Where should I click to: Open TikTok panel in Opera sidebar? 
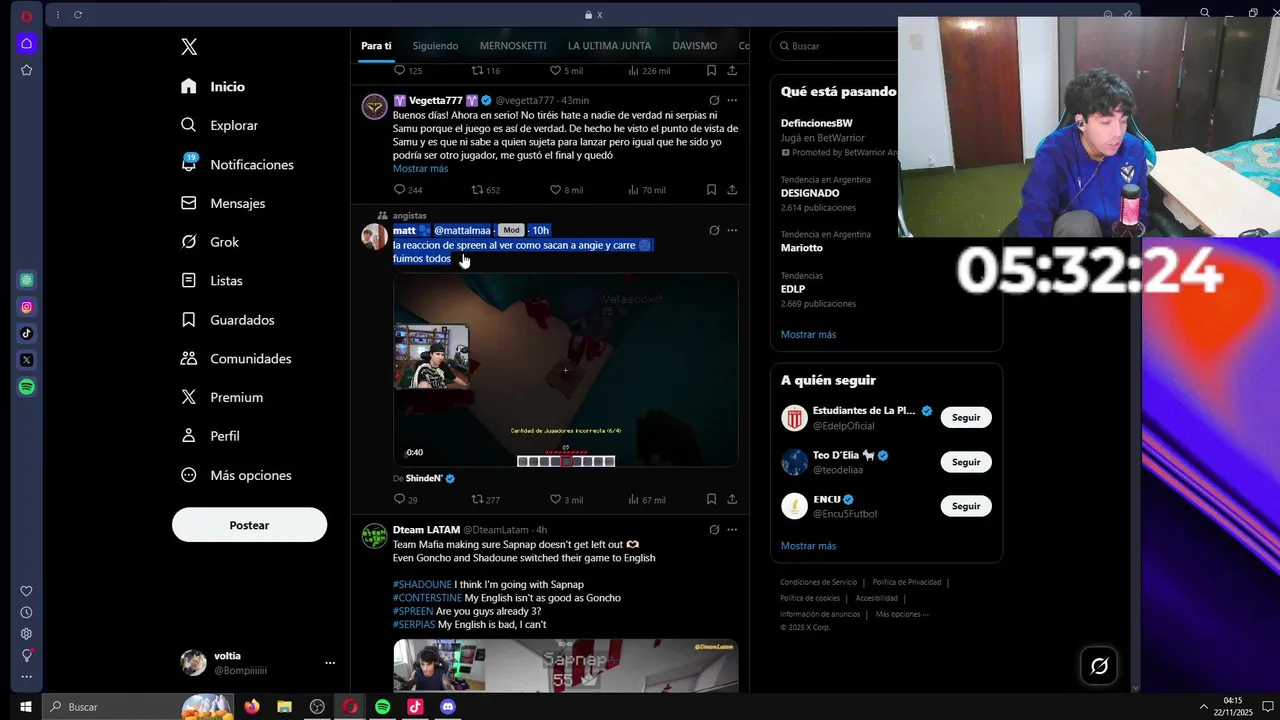coord(26,333)
